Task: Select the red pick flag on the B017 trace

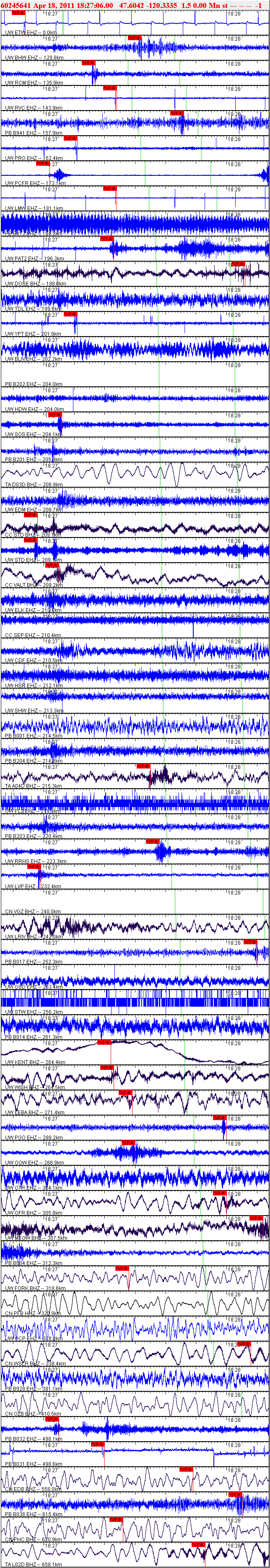Action: pyautogui.click(x=250, y=942)
